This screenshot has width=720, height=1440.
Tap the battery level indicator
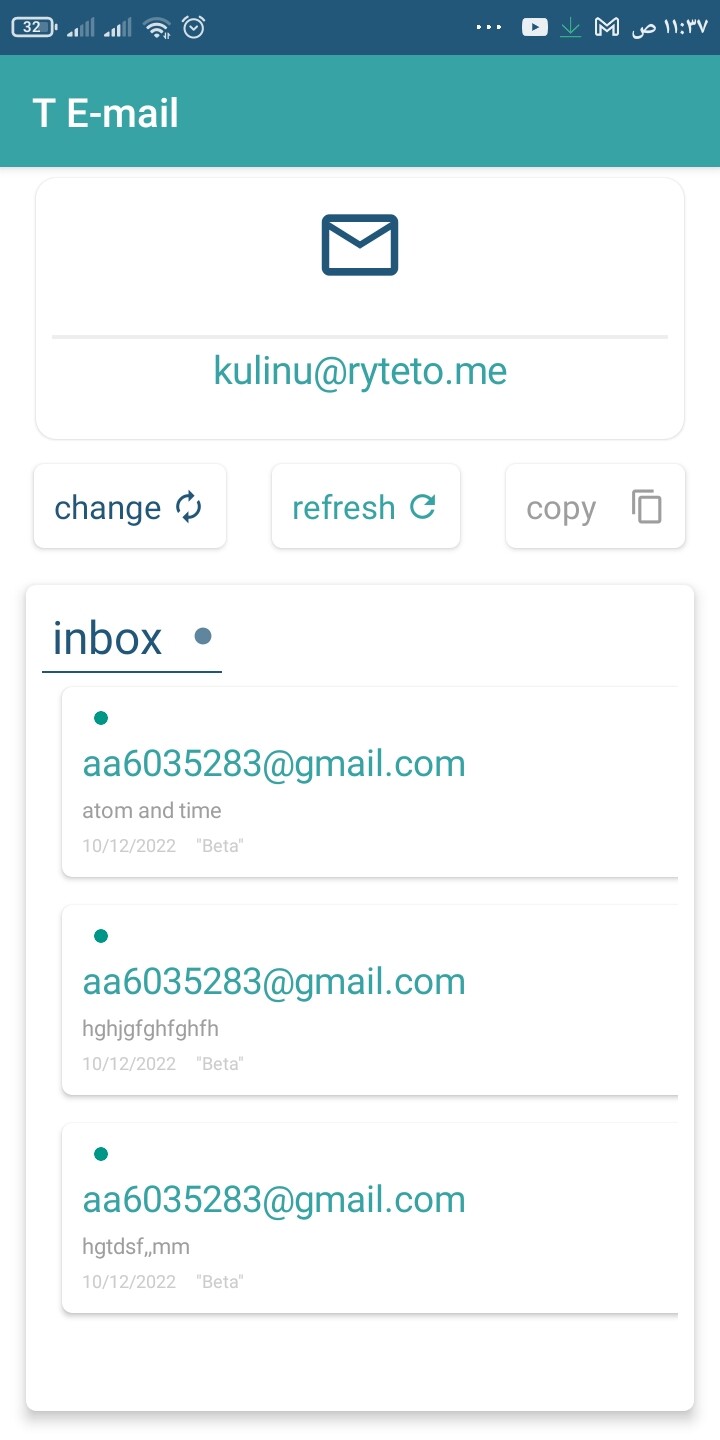click(x=34, y=28)
